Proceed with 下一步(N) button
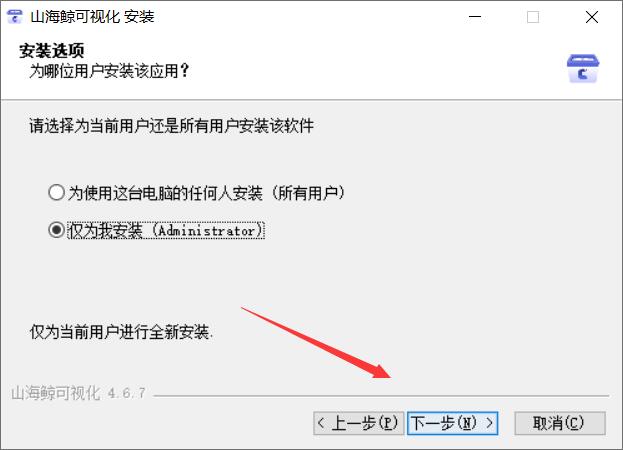The width and height of the screenshot is (623, 450). (452, 423)
